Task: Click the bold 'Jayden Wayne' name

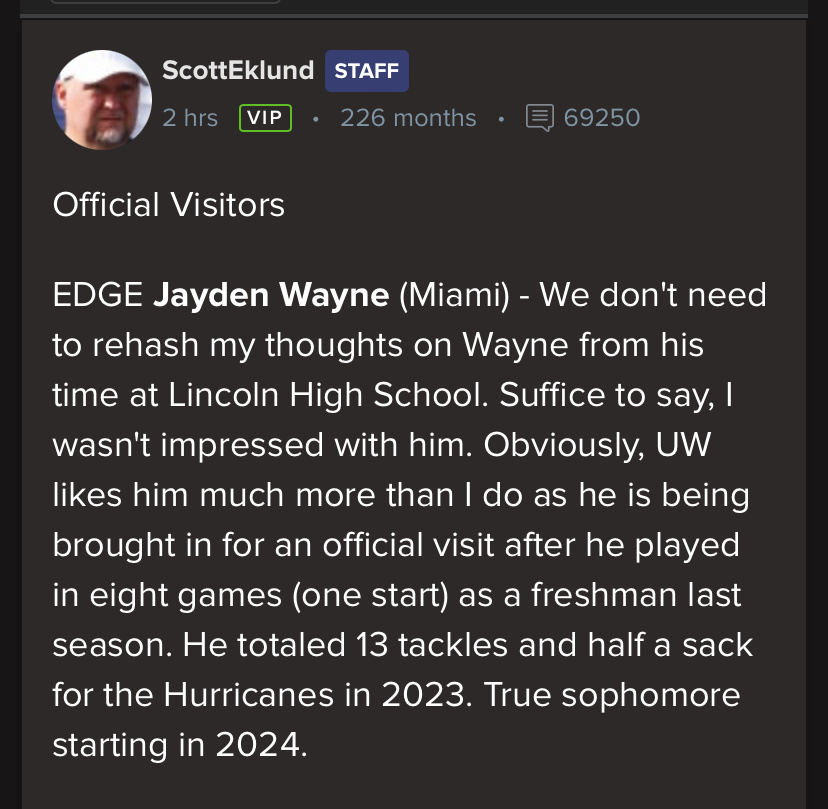Action: [271, 295]
